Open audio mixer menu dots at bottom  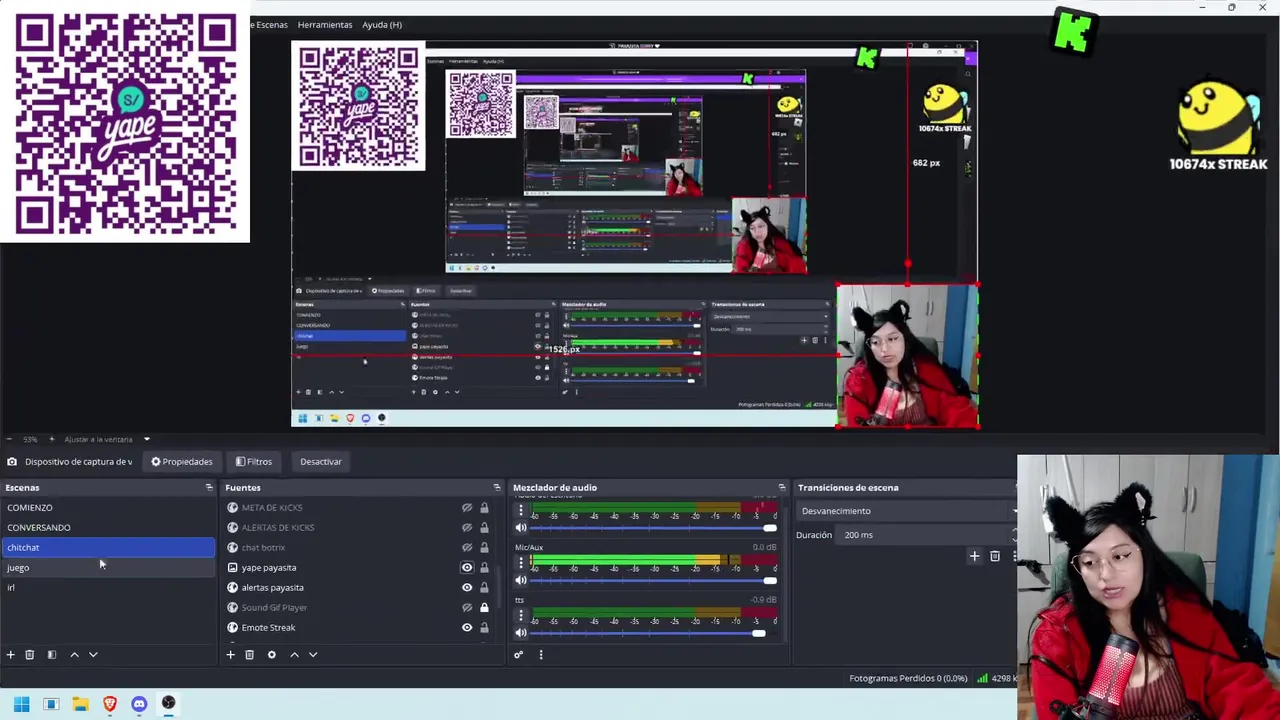pyautogui.click(x=541, y=654)
